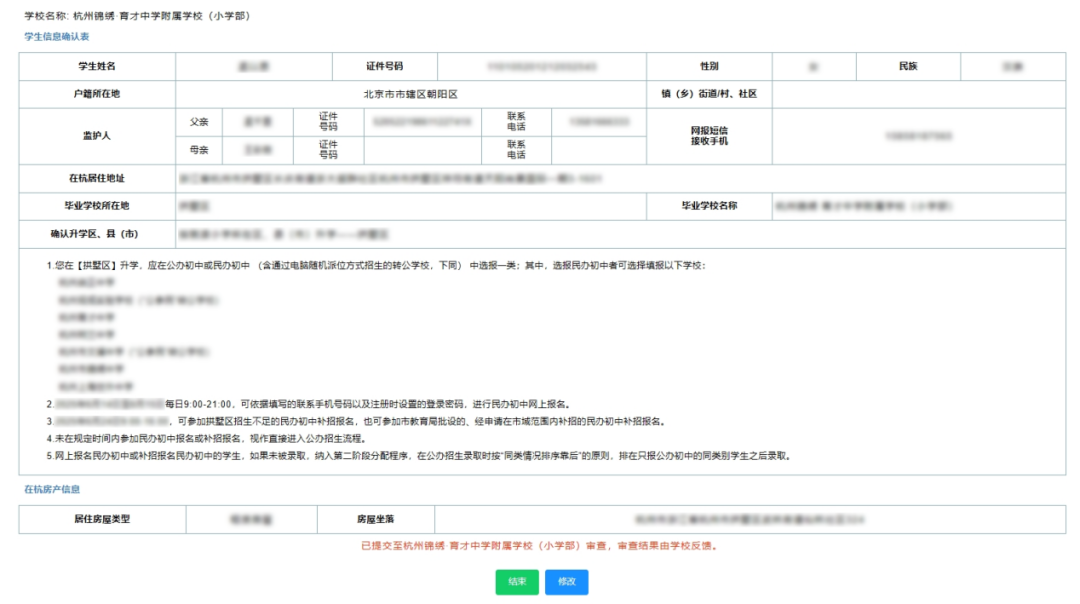The width and height of the screenshot is (1080, 604).
Task: Click 镇（乡）街道/村、社区 label cell
Action: pos(709,94)
